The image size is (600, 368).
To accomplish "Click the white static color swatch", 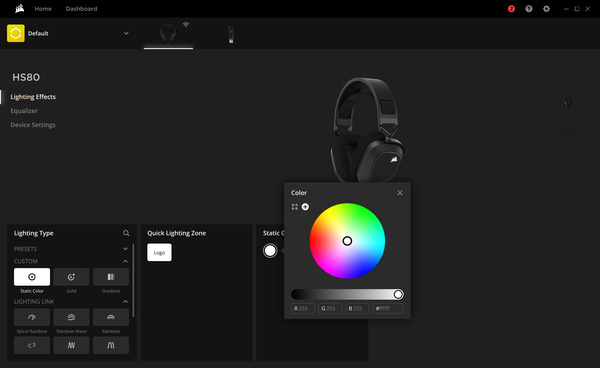I will (x=270, y=251).
